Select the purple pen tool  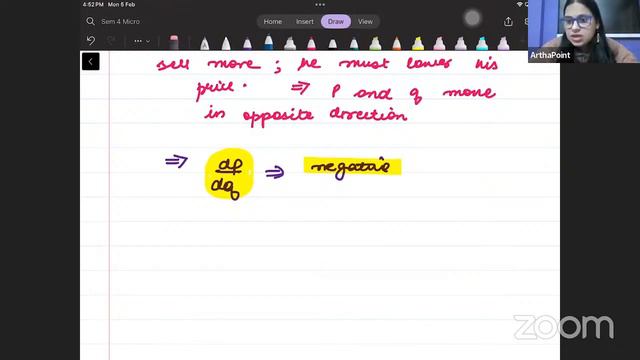click(247, 43)
